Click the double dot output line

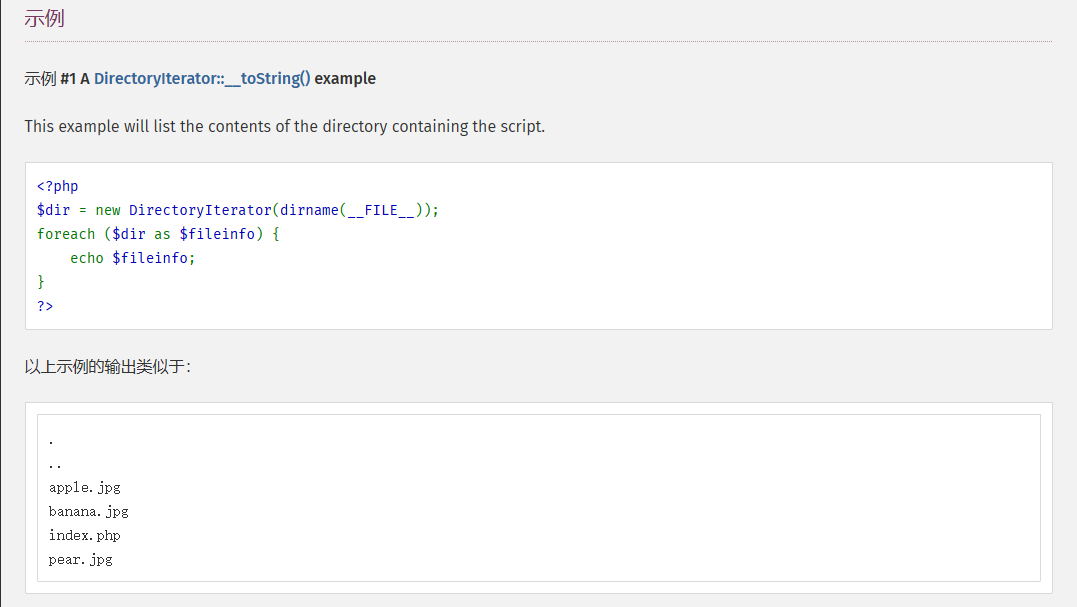pyautogui.click(x=54, y=464)
